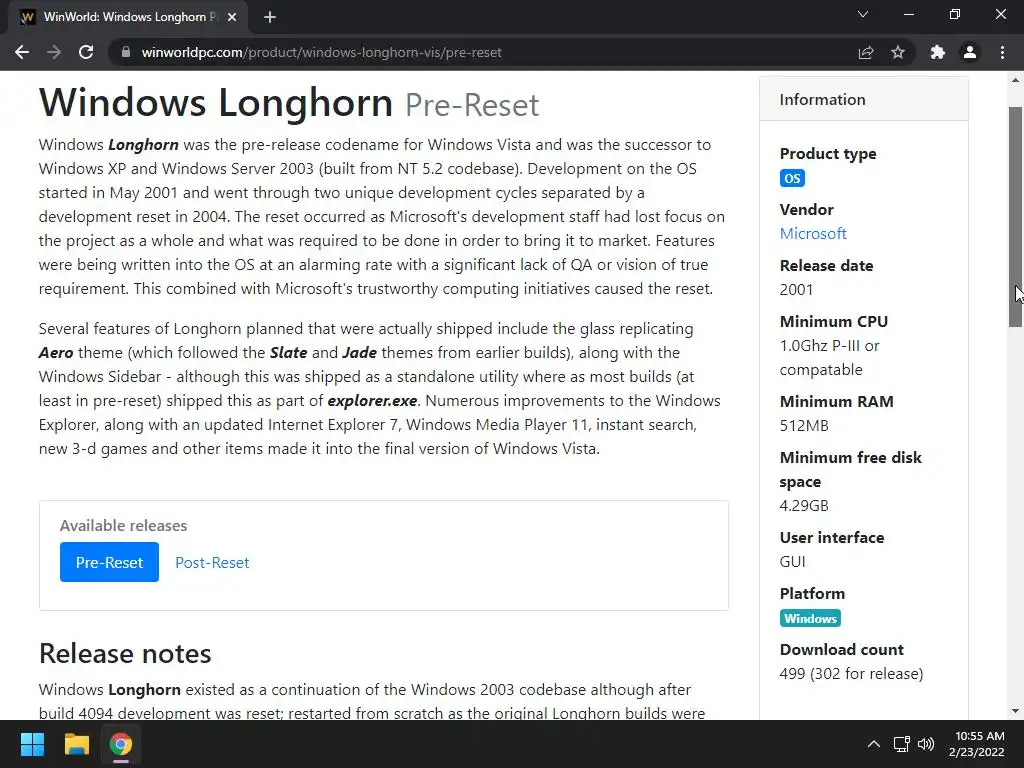Image resolution: width=1024 pixels, height=768 pixels.
Task: Click the Information panel header
Action: click(863, 99)
